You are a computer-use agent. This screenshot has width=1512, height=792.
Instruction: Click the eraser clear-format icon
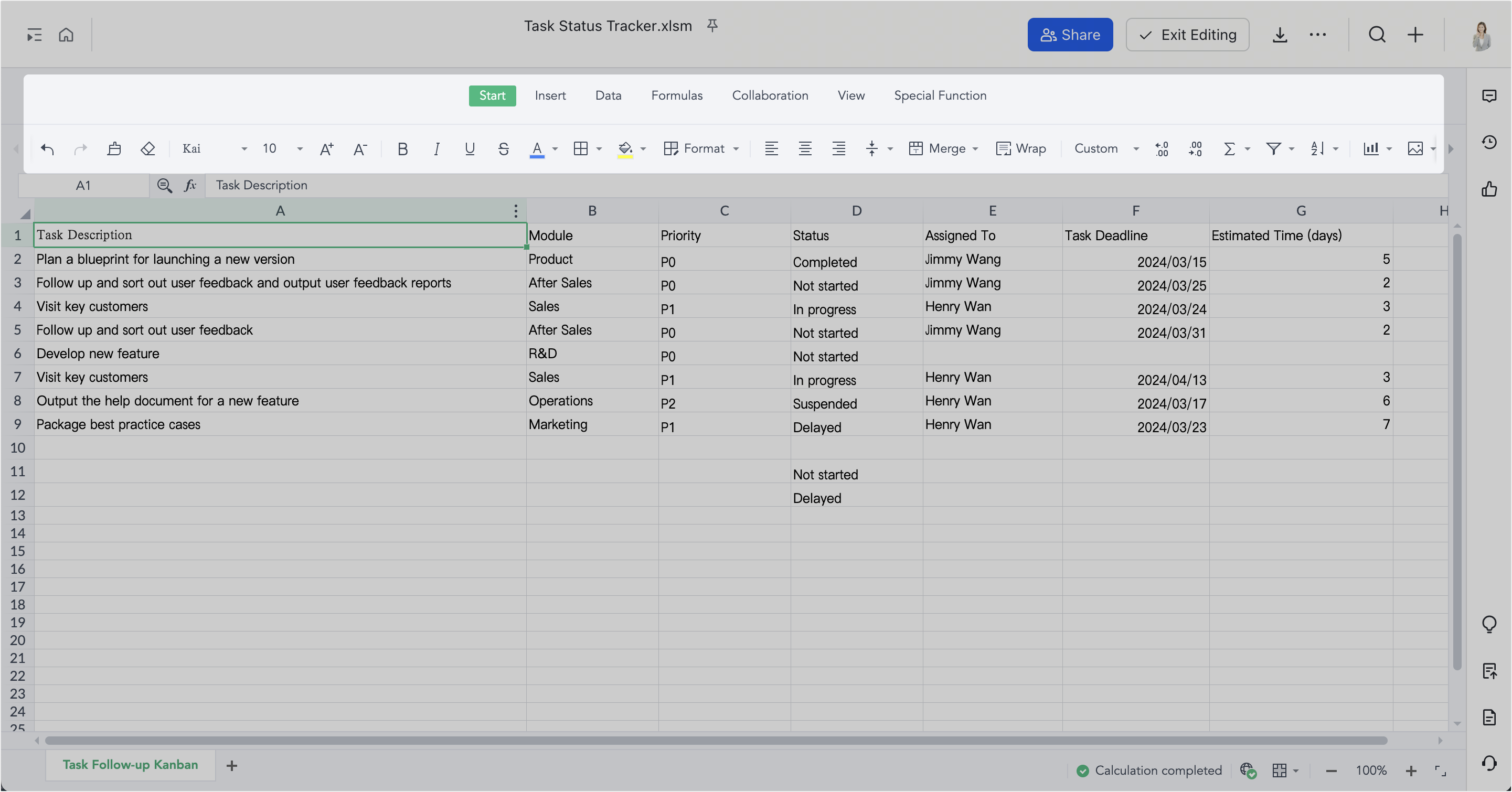[148, 149]
